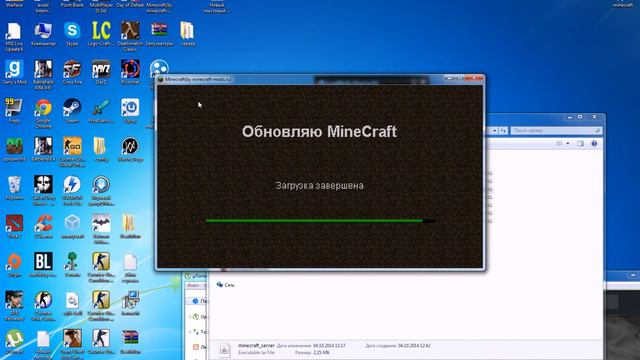Image resolution: width=640 pixels, height=360 pixels.
Task: Launch Fraps from the desktop
Action: (14, 108)
